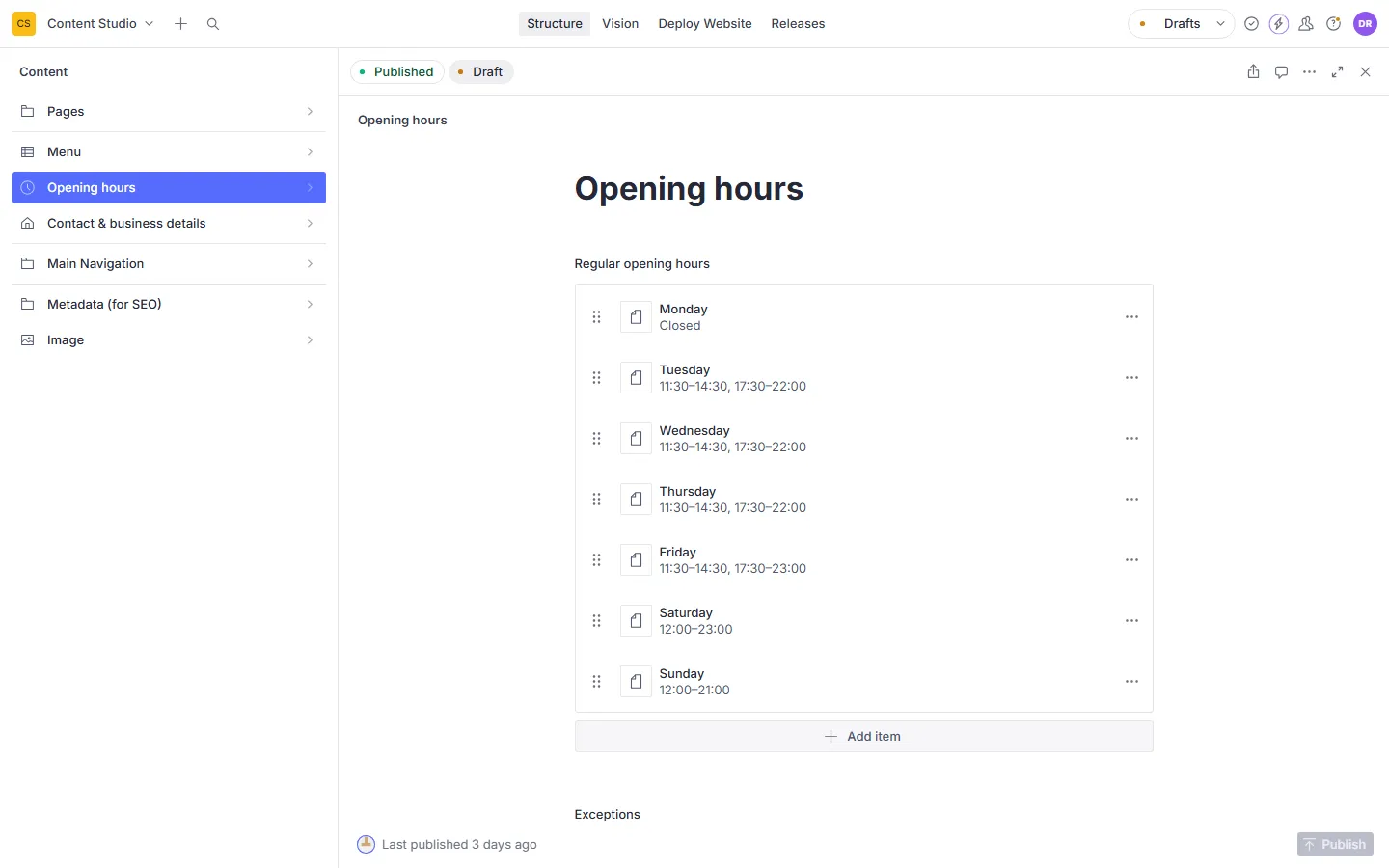Select Opening hours in content list

pyautogui.click(x=169, y=188)
